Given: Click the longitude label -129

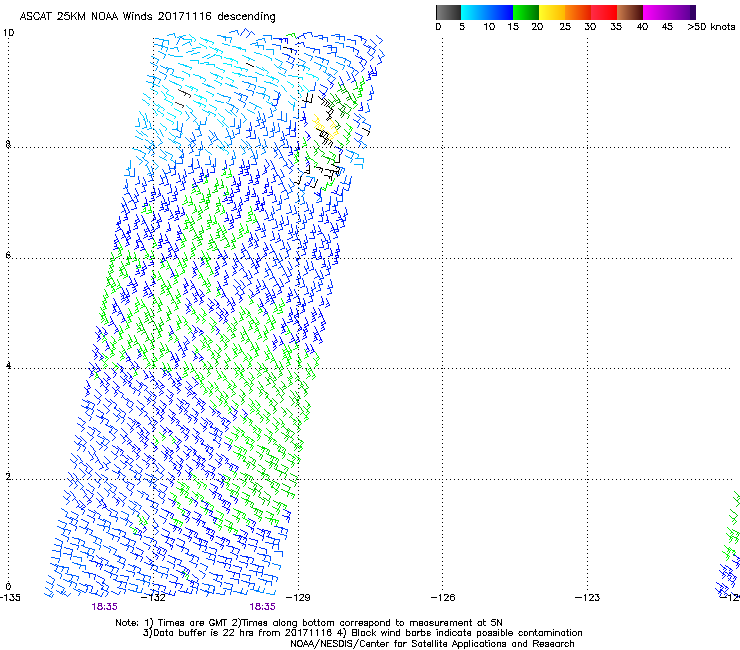Looking at the screenshot, I should [x=298, y=598].
